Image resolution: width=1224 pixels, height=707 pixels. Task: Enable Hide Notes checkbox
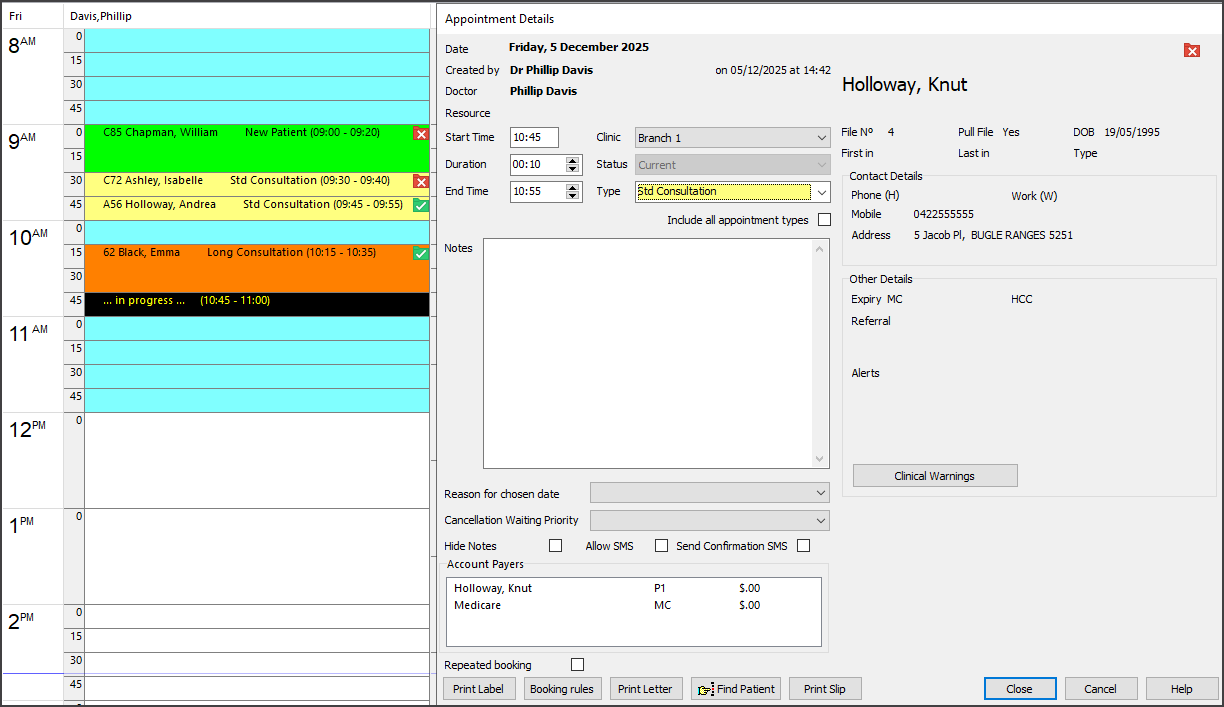pos(556,546)
